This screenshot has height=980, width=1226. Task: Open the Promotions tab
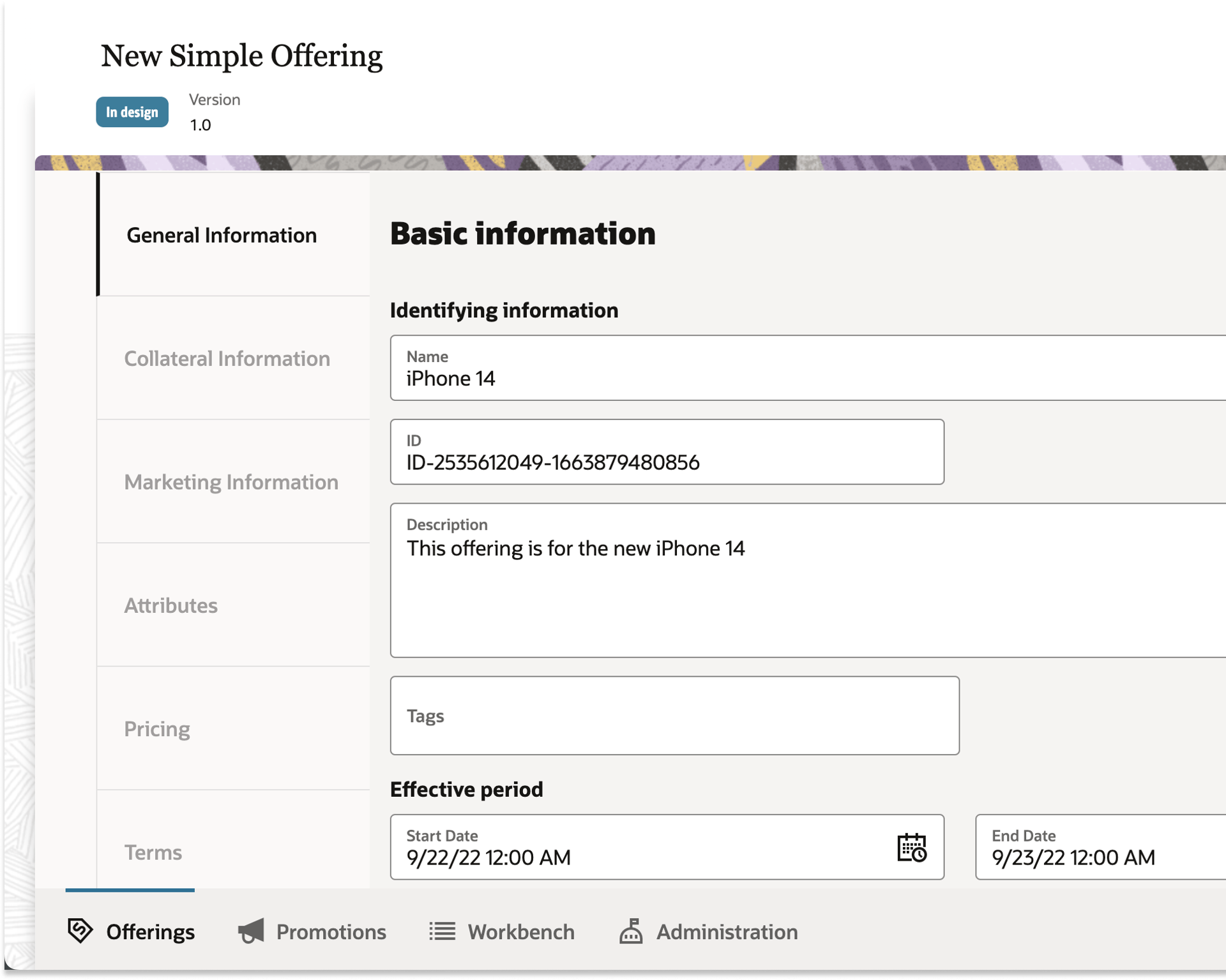(330, 931)
